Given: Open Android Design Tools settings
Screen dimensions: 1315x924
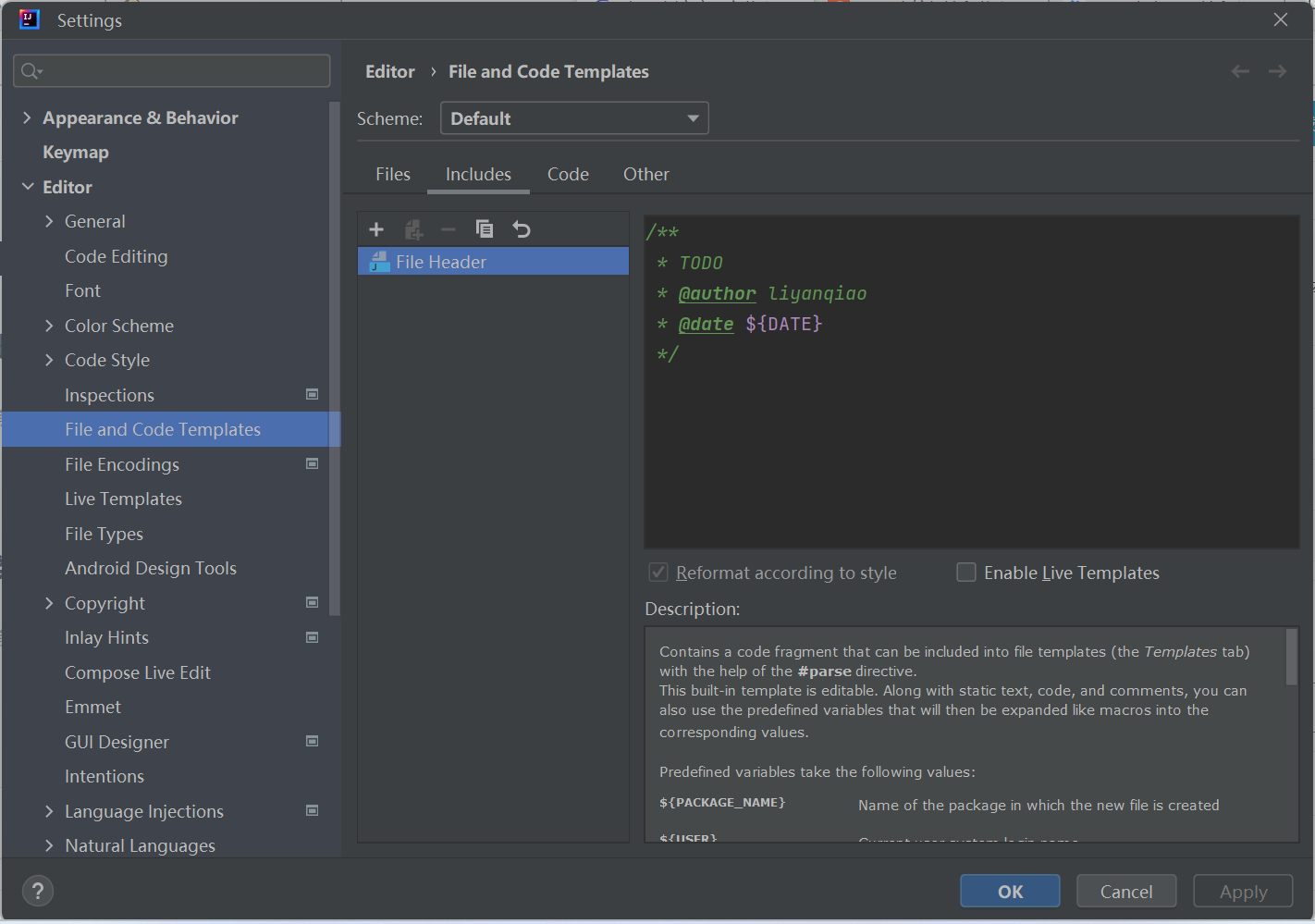Looking at the screenshot, I should coord(151,568).
